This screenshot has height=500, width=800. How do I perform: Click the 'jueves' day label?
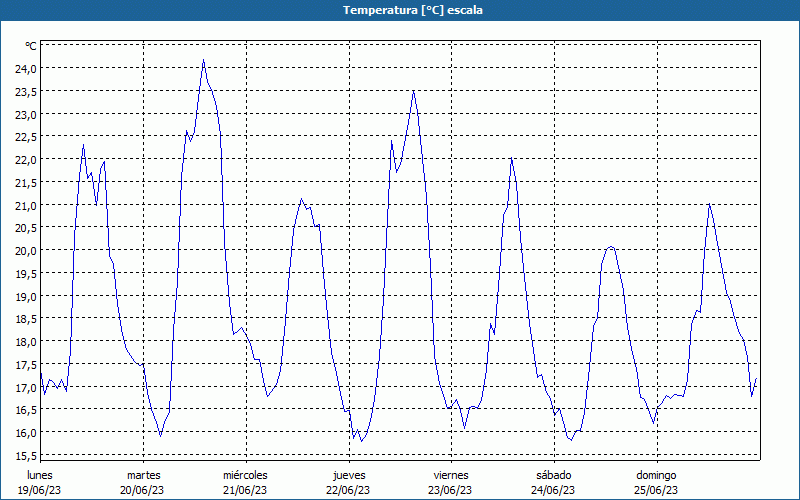(349, 475)
